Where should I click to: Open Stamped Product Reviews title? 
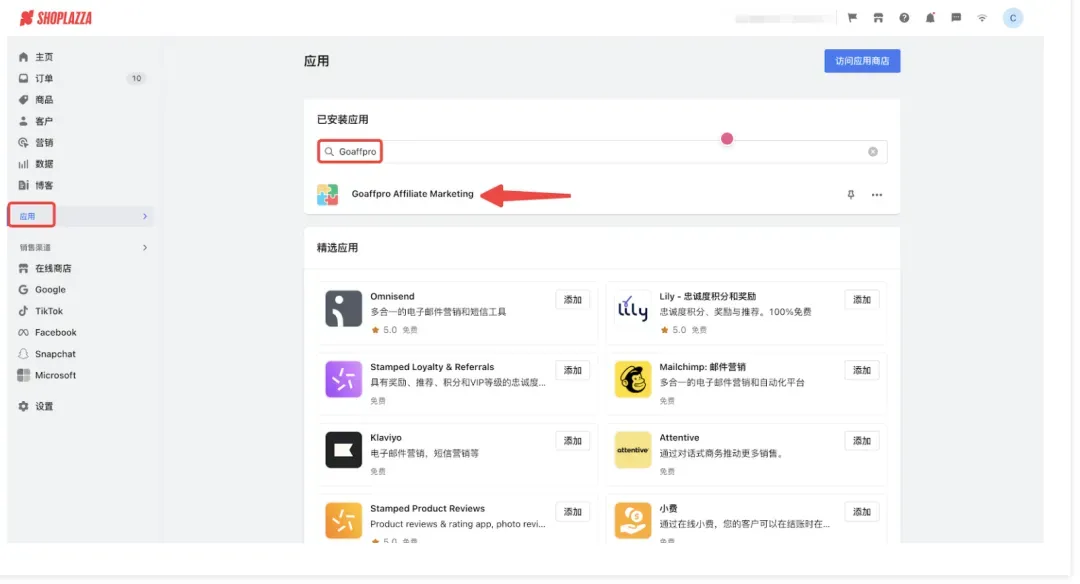427,508
